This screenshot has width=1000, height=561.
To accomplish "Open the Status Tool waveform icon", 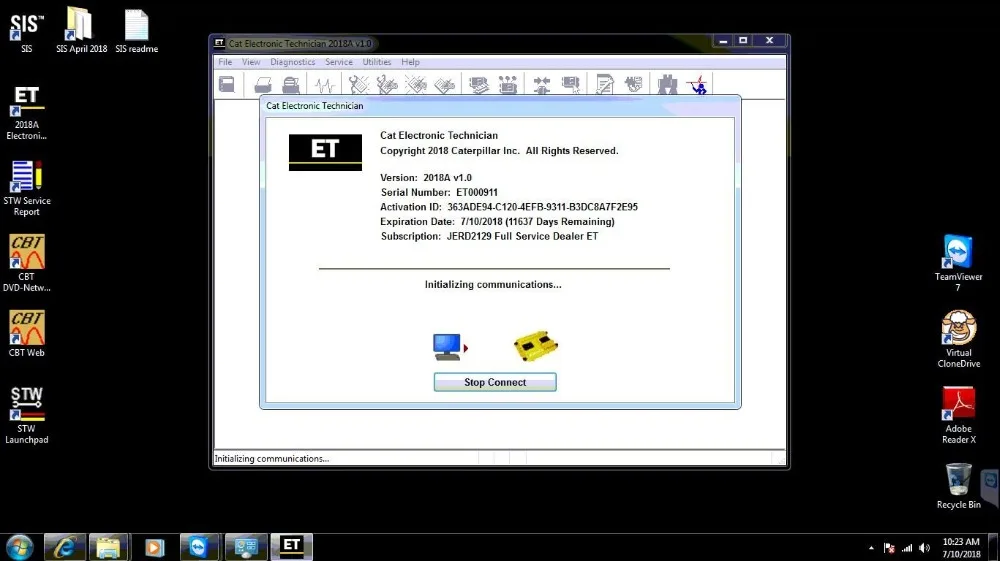I will click(x=325, y=84).
